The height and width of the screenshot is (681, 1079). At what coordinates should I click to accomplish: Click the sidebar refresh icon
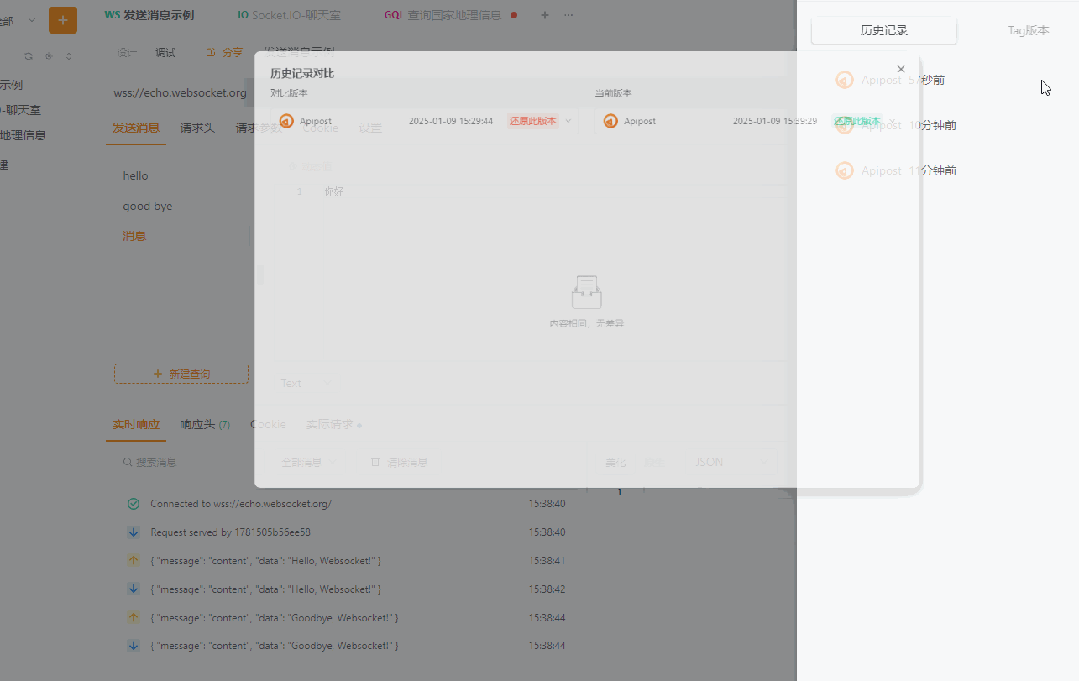(x=28, y=56)
